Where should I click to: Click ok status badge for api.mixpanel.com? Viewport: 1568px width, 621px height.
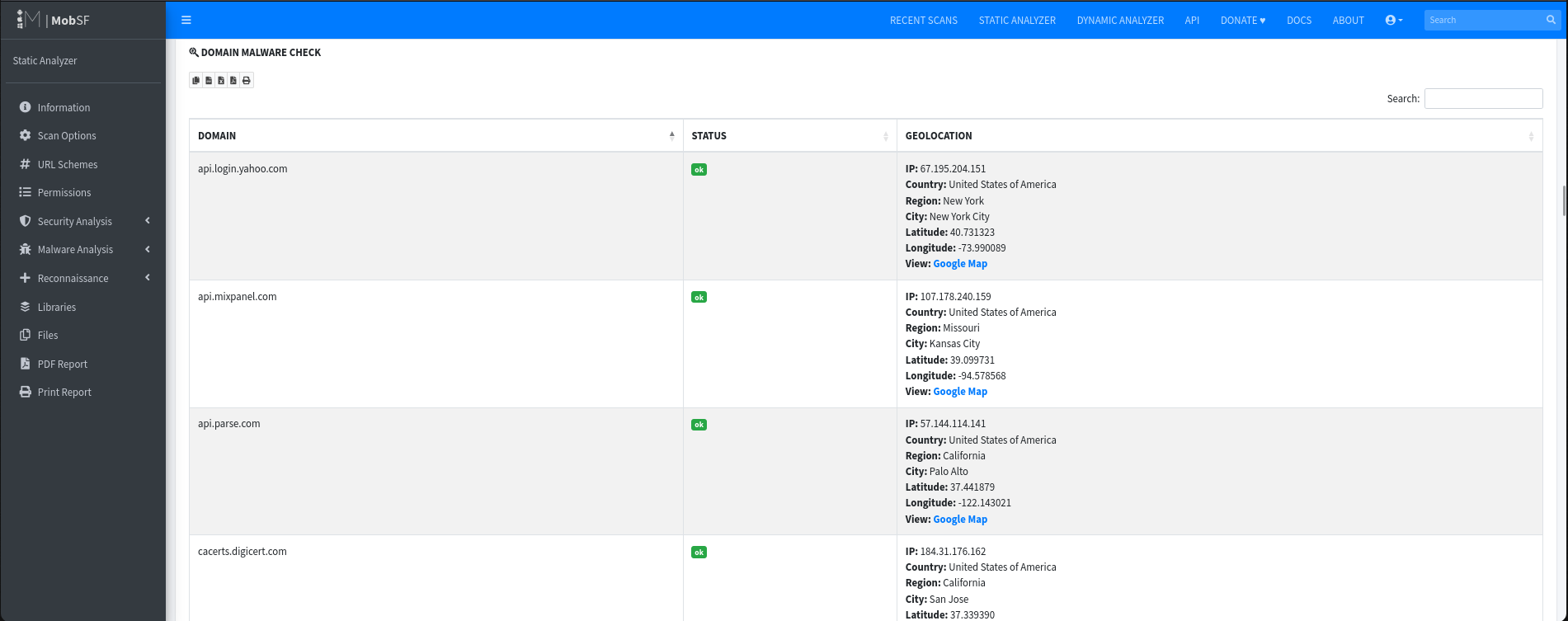(x=699, y=297)
